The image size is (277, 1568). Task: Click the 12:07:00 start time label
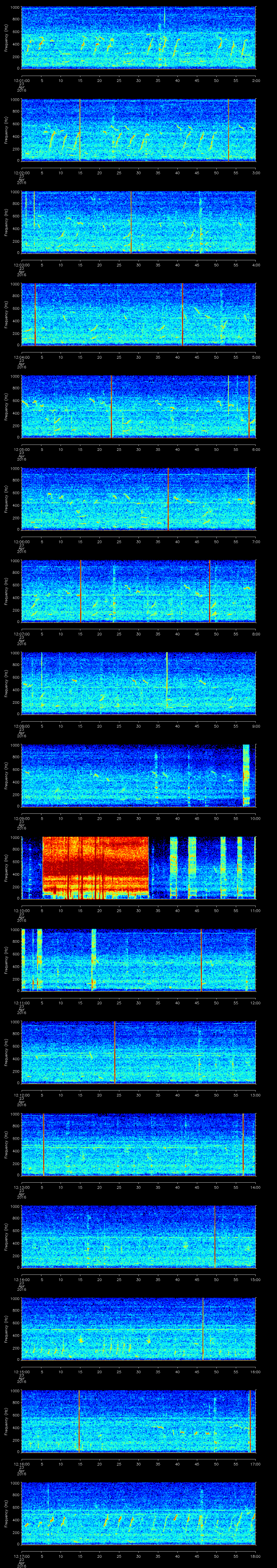pos(21,634)
